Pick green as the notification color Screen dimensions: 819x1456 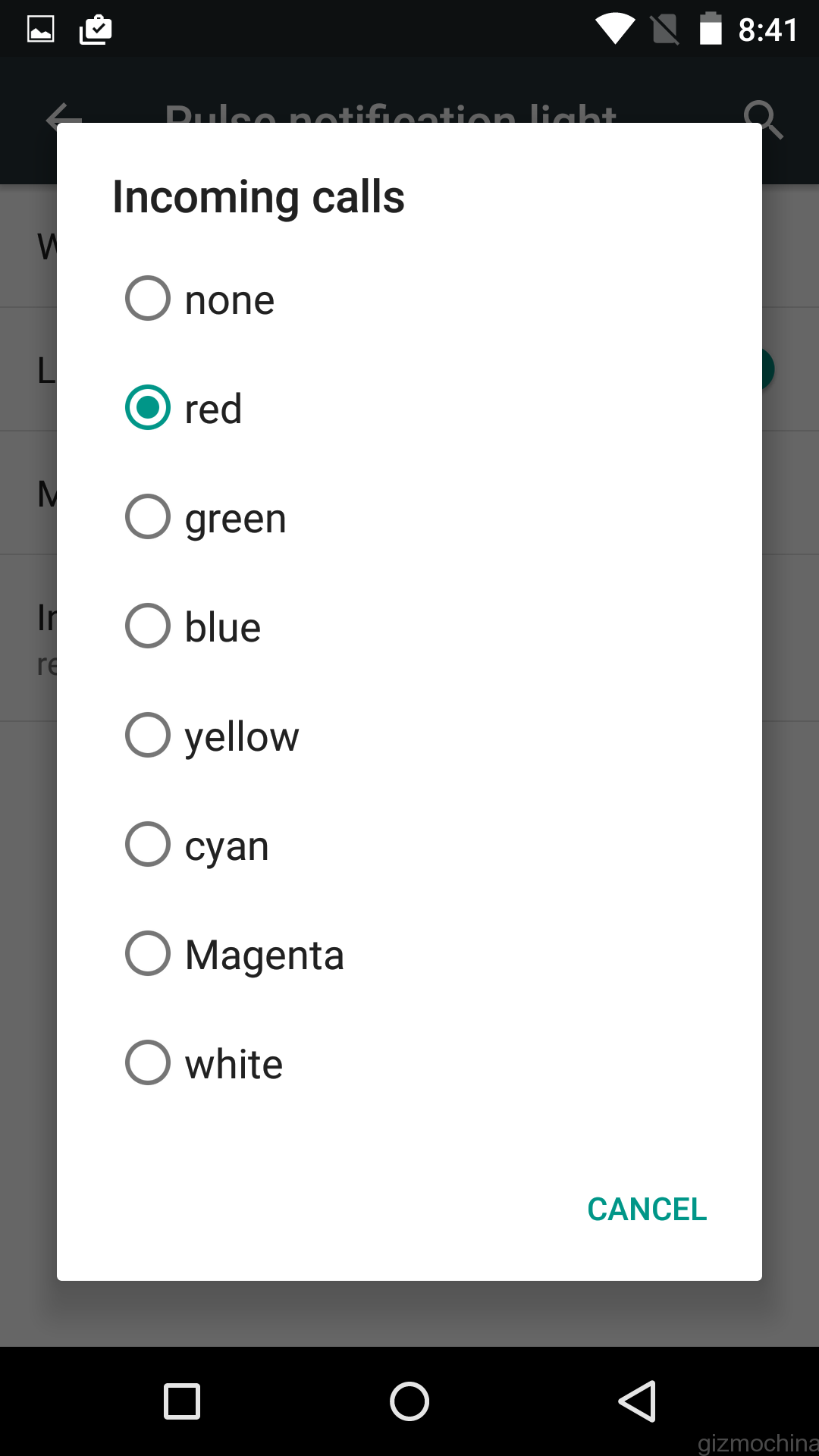click(148, 516)
